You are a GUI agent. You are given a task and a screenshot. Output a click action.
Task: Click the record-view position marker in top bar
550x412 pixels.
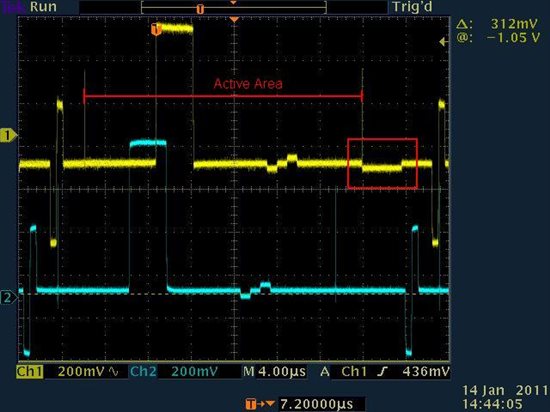pyautogui.click(x=200, y=9)
